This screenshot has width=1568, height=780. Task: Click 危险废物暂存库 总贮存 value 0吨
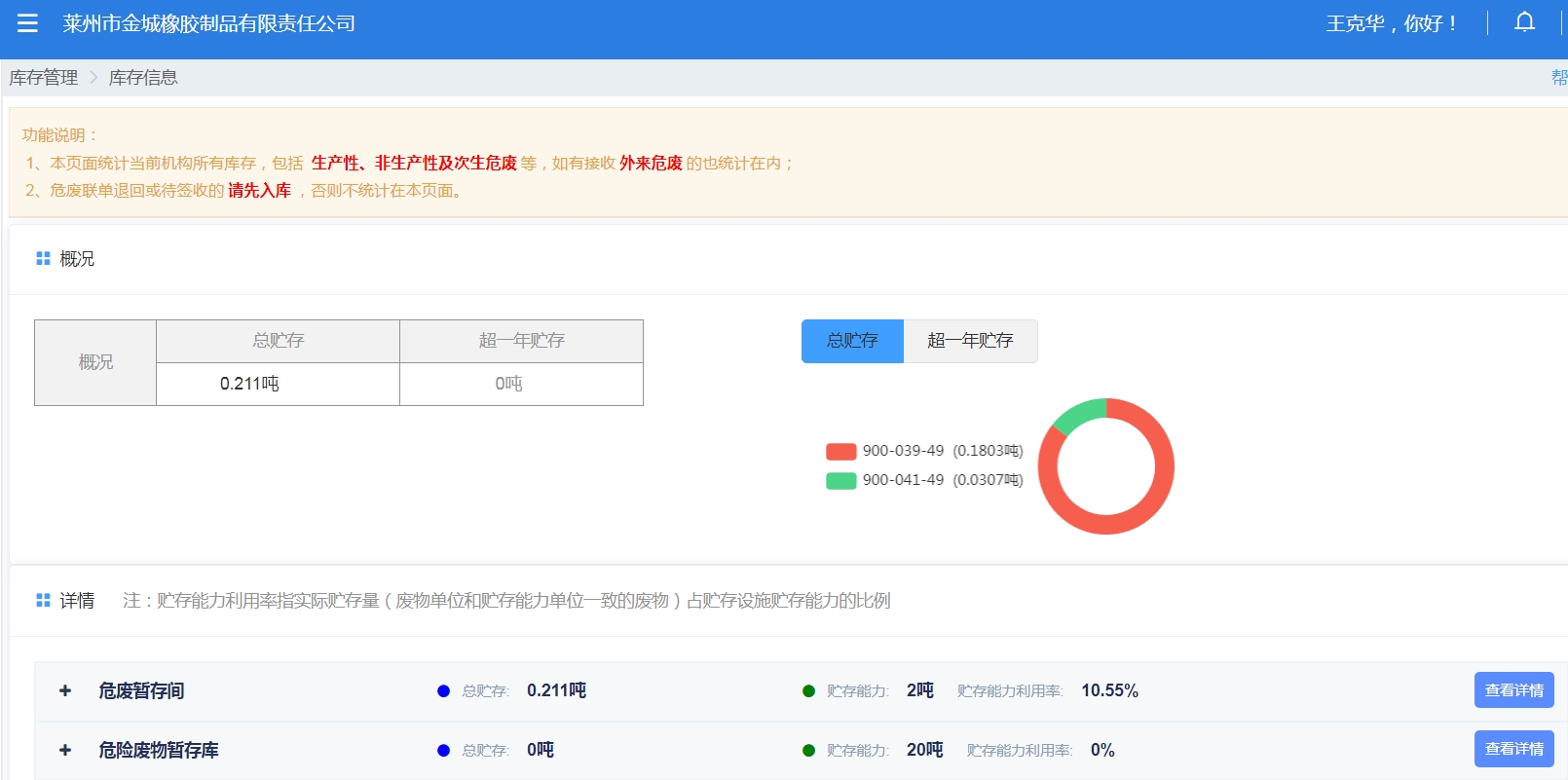[x=541, y=750]
